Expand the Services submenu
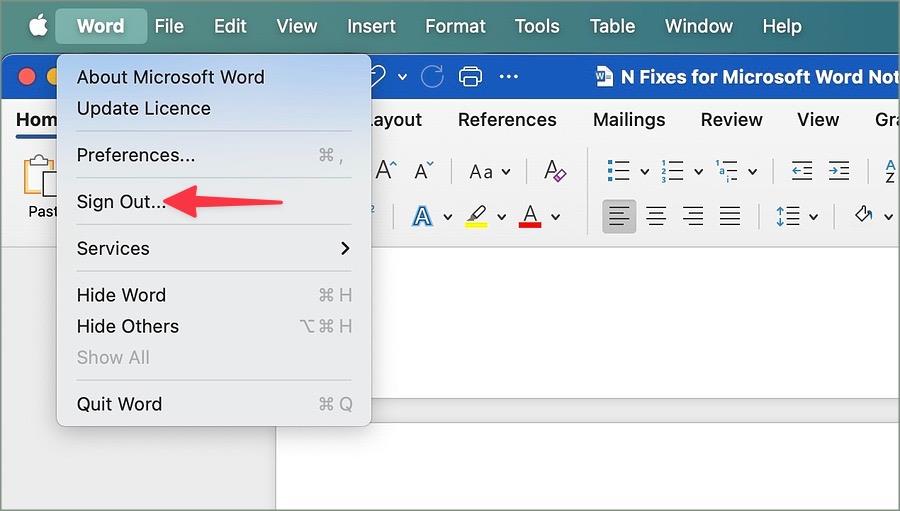The width and height of the screenshot is (900, 511). (214, 248)
